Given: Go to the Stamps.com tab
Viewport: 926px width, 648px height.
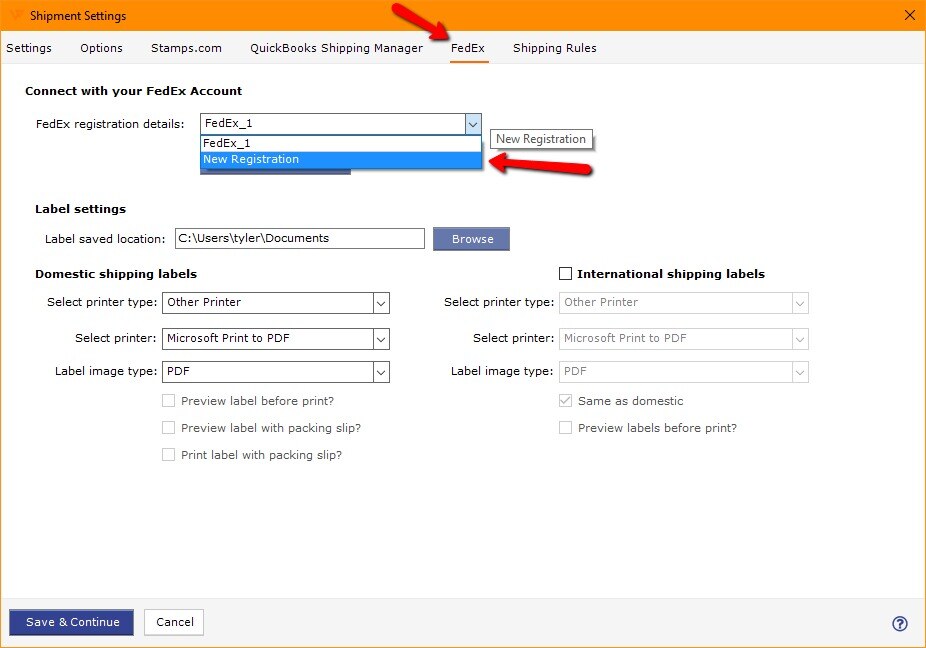Looking at the screenshot, I should coord(186,48).
